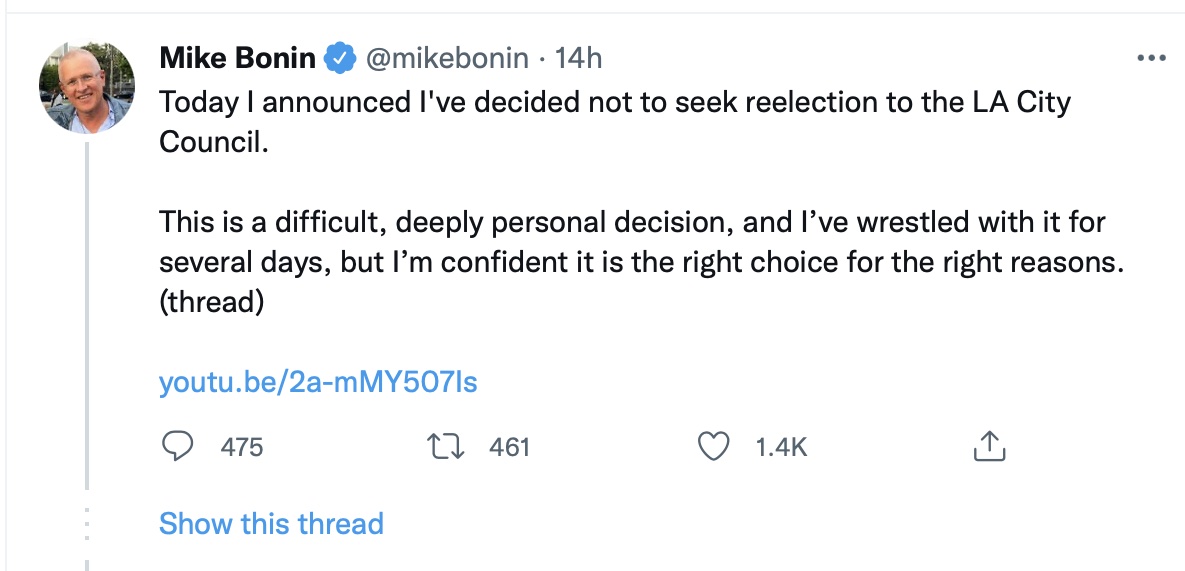This screenshot has height=571, width=1185.
Task: Click the 461 retweets count
Action: (x=509, y=447)
